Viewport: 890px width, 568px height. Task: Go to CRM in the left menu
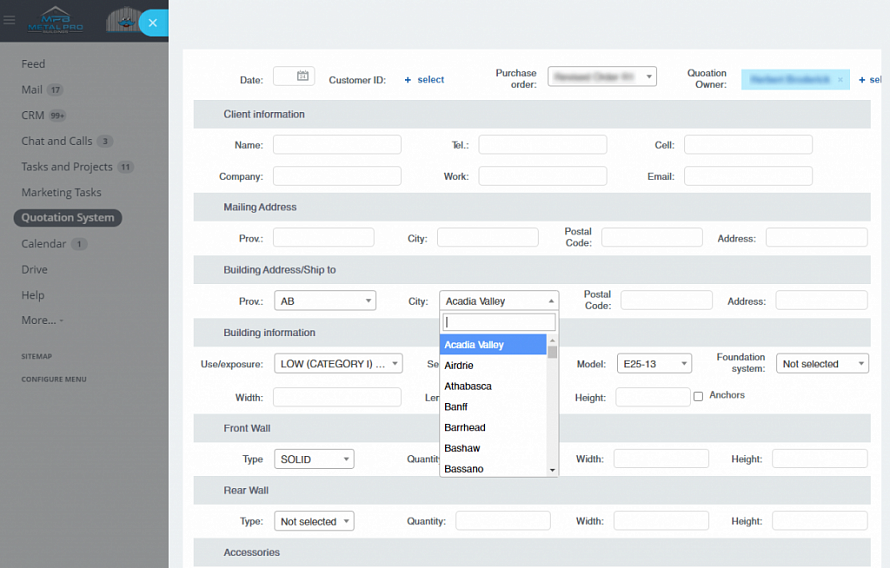[33, 115]
